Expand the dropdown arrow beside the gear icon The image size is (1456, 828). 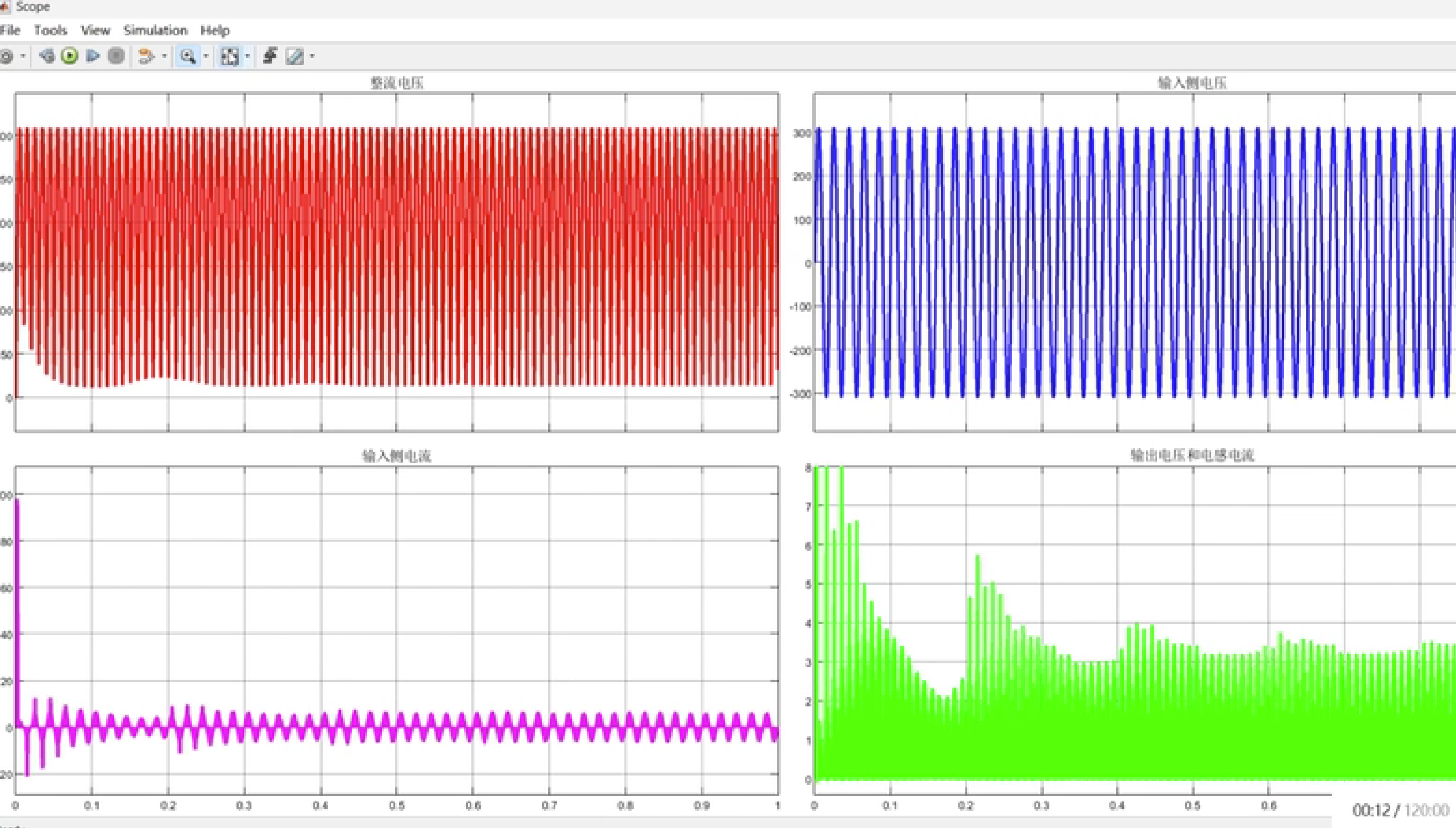(x=23, y=56)
